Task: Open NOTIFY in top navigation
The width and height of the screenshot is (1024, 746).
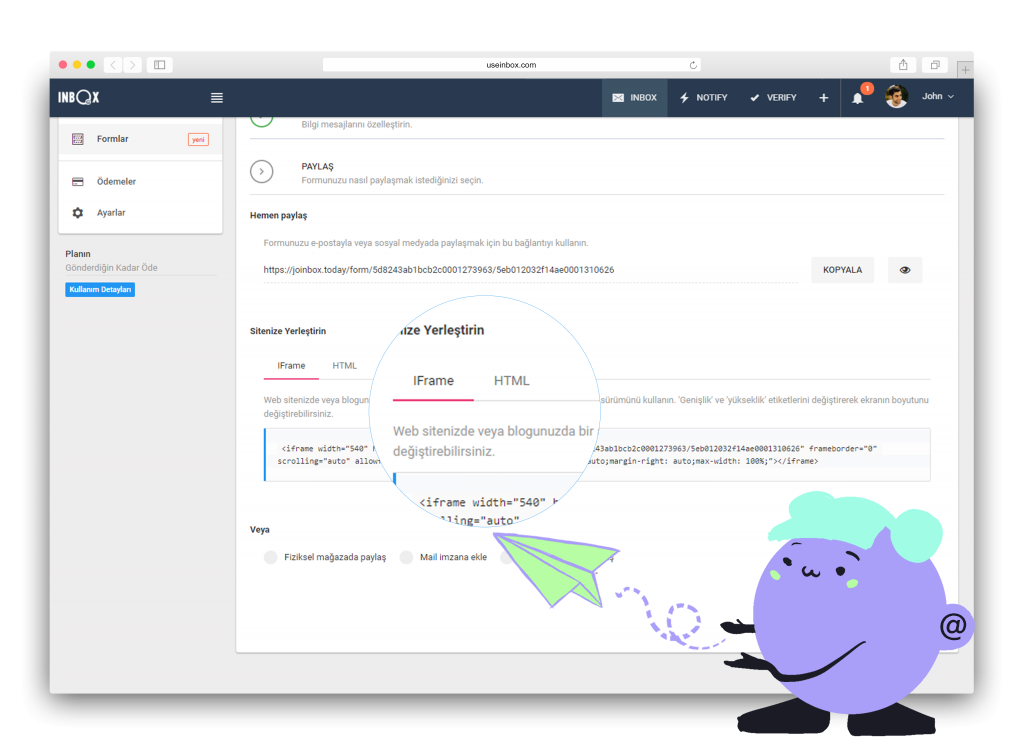Action: [704, 98]
